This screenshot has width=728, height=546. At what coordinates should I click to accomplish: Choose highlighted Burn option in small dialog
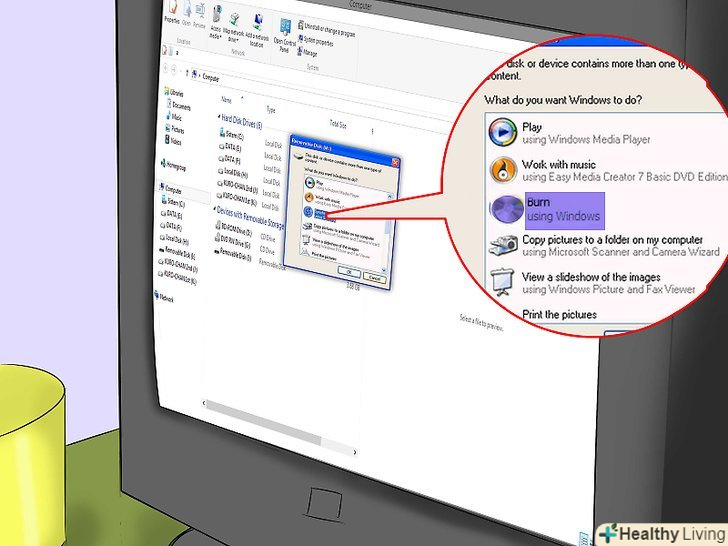click(318, 214)
